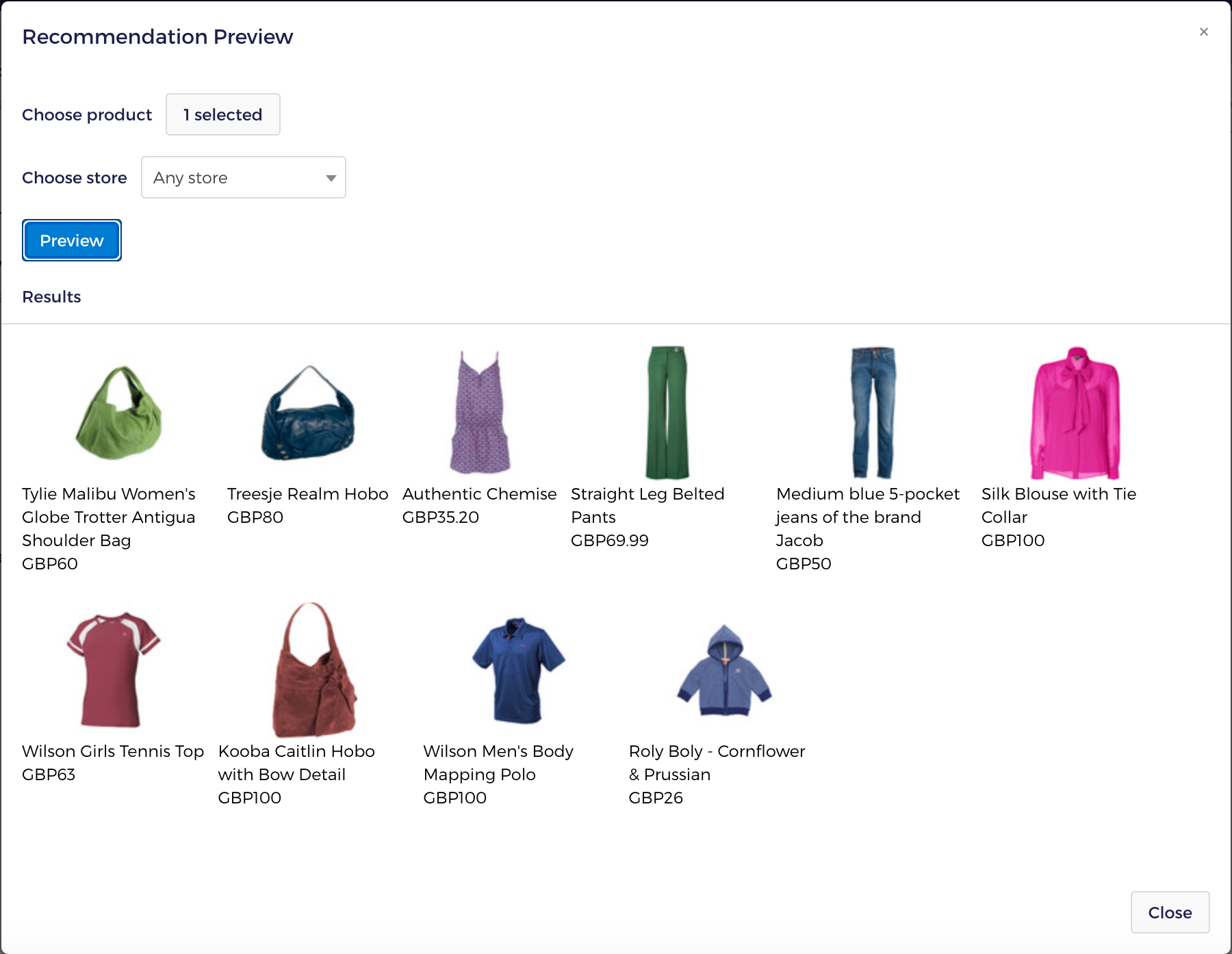Select the brown Kooba Caitlin Hobo image
This screenshot has width=1232, height=954.
click(x=314, y=669)
